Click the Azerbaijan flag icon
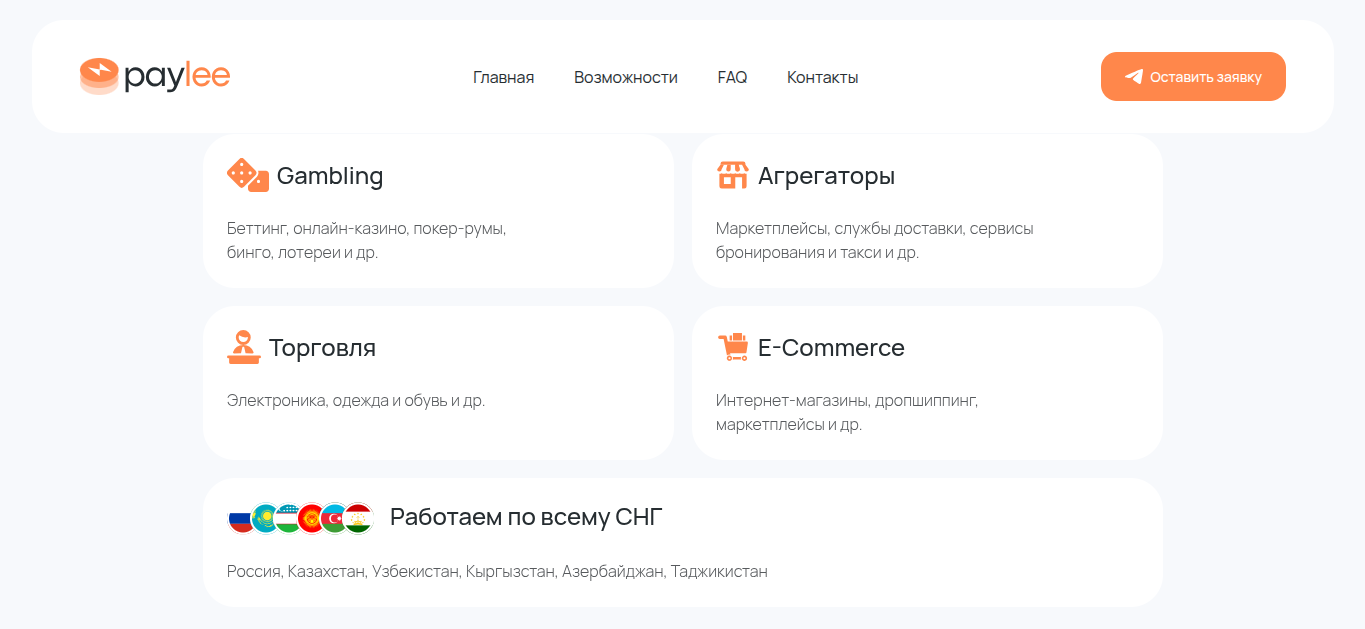This screenshot has height=629, width=1365. [x=335, y=518]
